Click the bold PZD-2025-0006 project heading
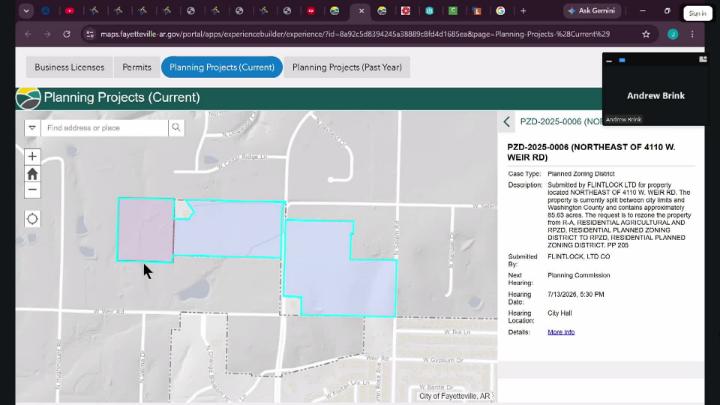720x405 pixels. (591, 152)
